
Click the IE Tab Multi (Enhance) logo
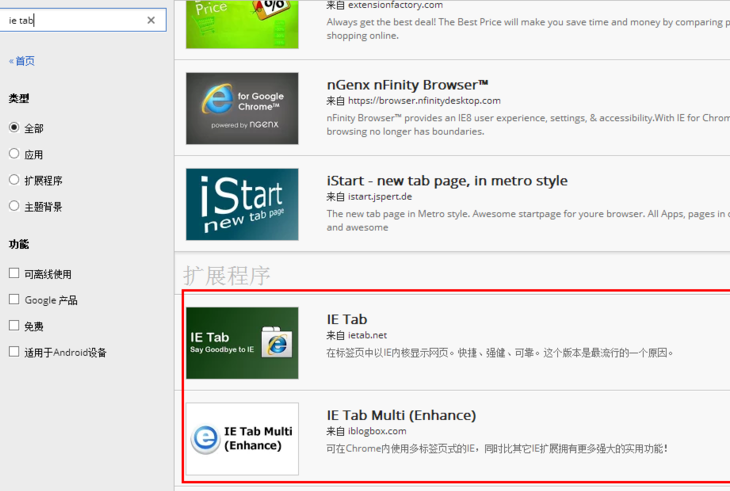[x=242, y=438]
